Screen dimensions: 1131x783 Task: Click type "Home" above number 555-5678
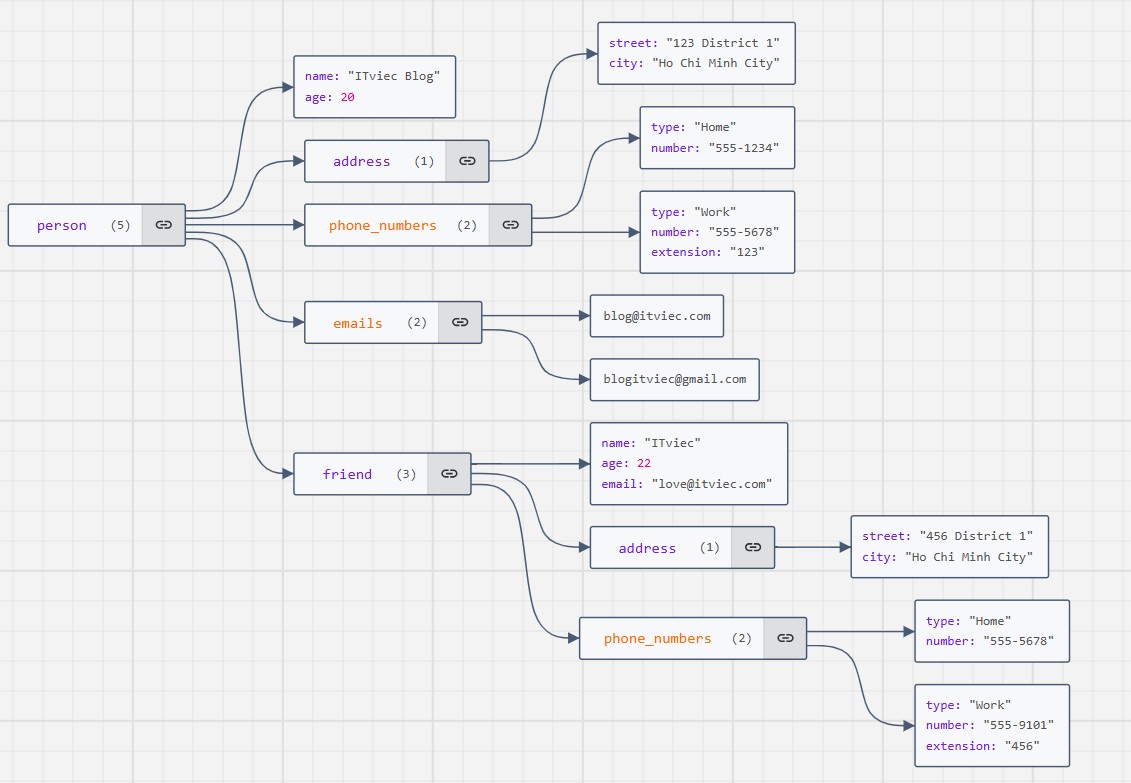pos(968,621)
